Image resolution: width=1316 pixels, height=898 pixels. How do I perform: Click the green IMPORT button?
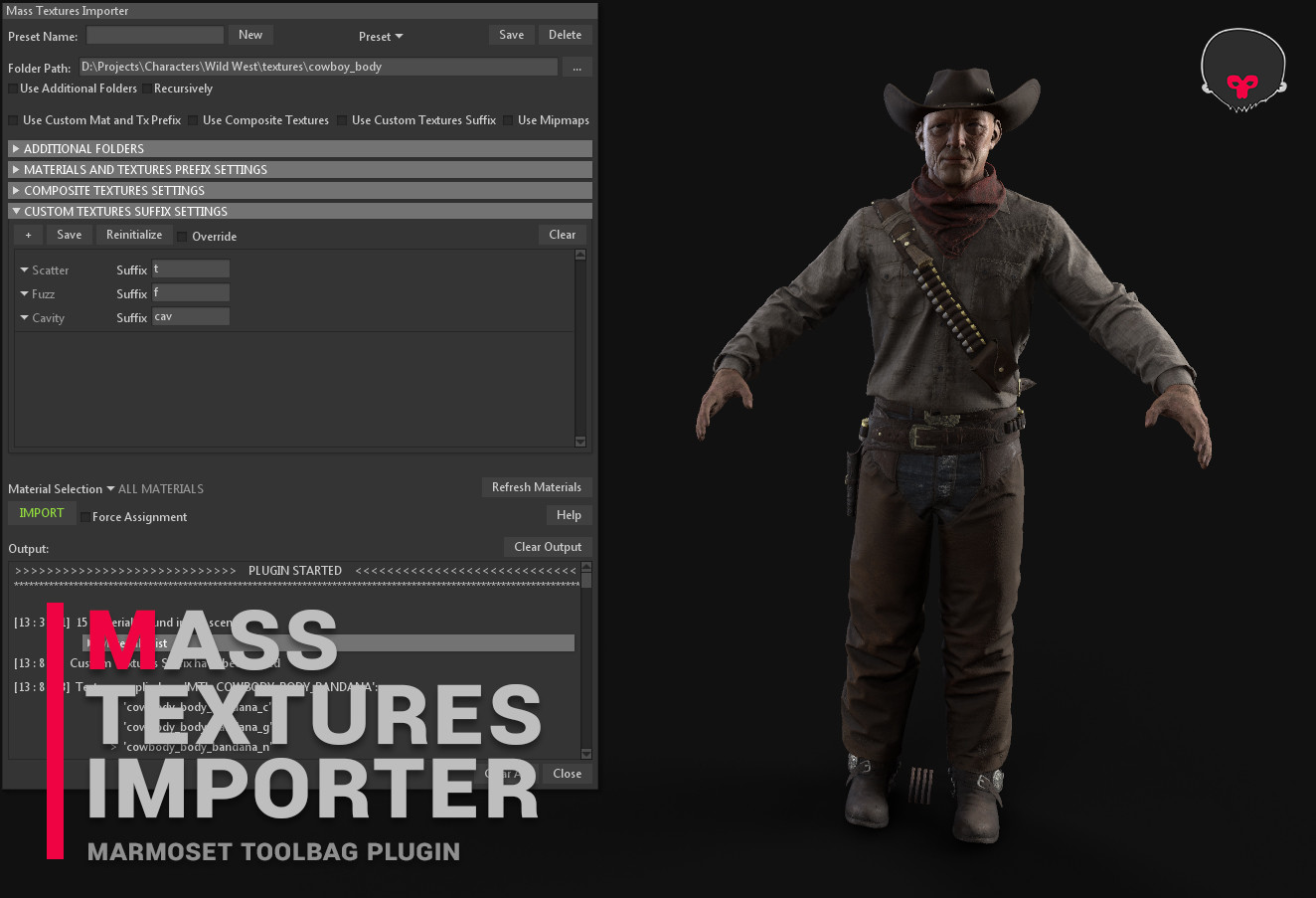click(41, 512)
